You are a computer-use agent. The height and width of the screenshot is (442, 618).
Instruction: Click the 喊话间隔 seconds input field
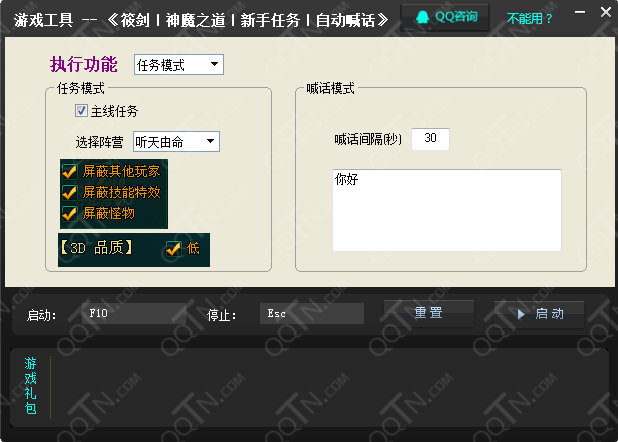(430, 139)
